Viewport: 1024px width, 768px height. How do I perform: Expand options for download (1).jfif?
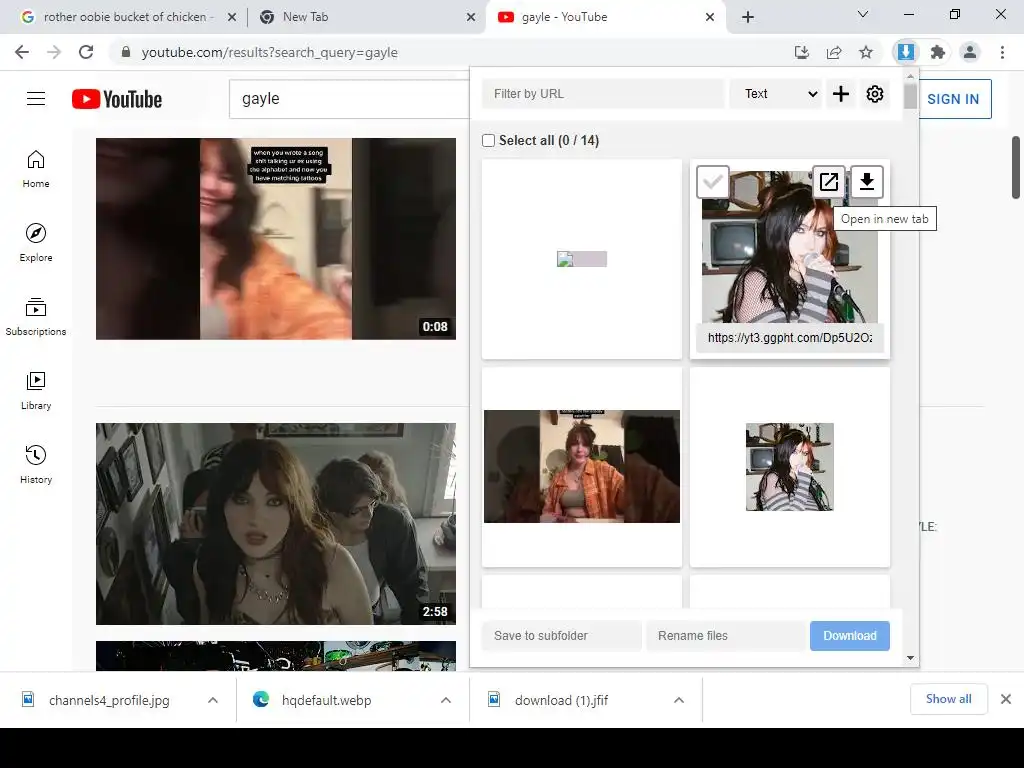point(679,700)
